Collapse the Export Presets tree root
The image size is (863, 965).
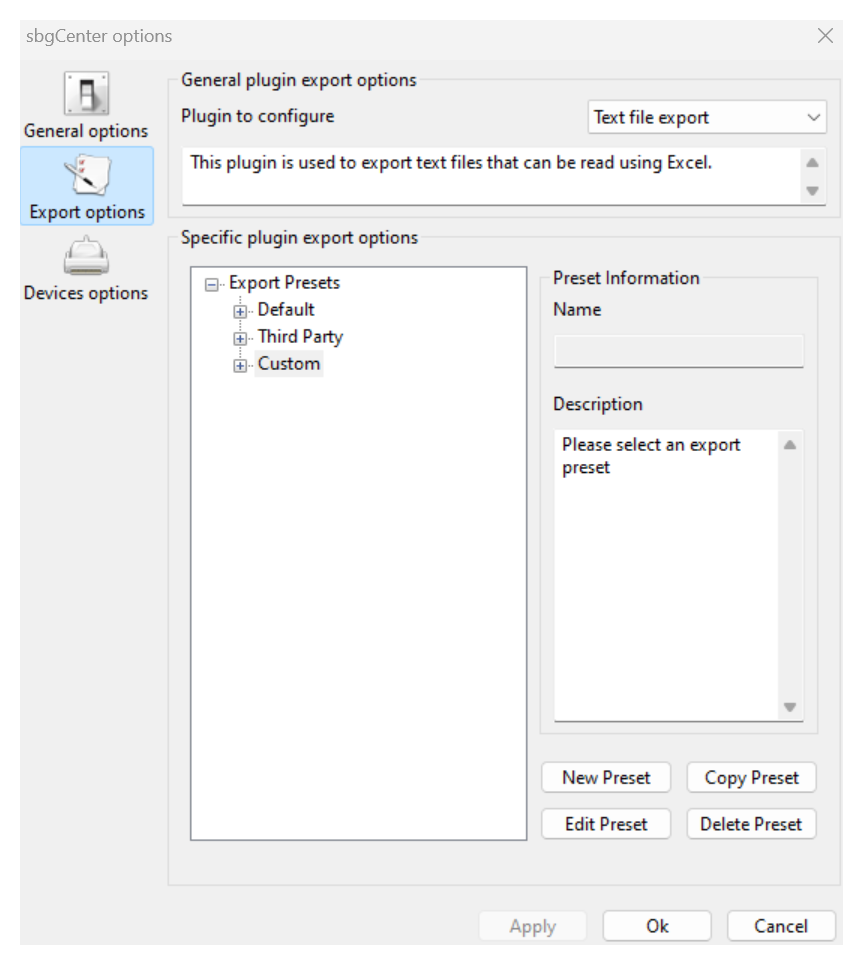tap(211, 283)
